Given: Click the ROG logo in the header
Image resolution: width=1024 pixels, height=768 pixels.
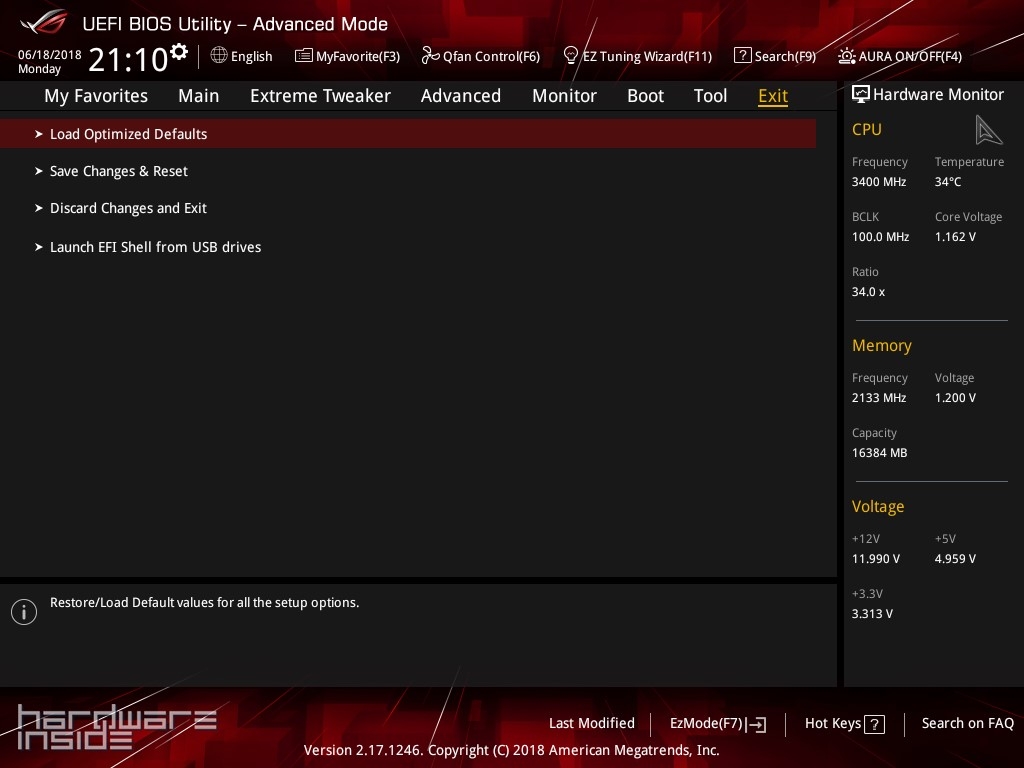Looking at the screenshot, I should pos(44,22).
